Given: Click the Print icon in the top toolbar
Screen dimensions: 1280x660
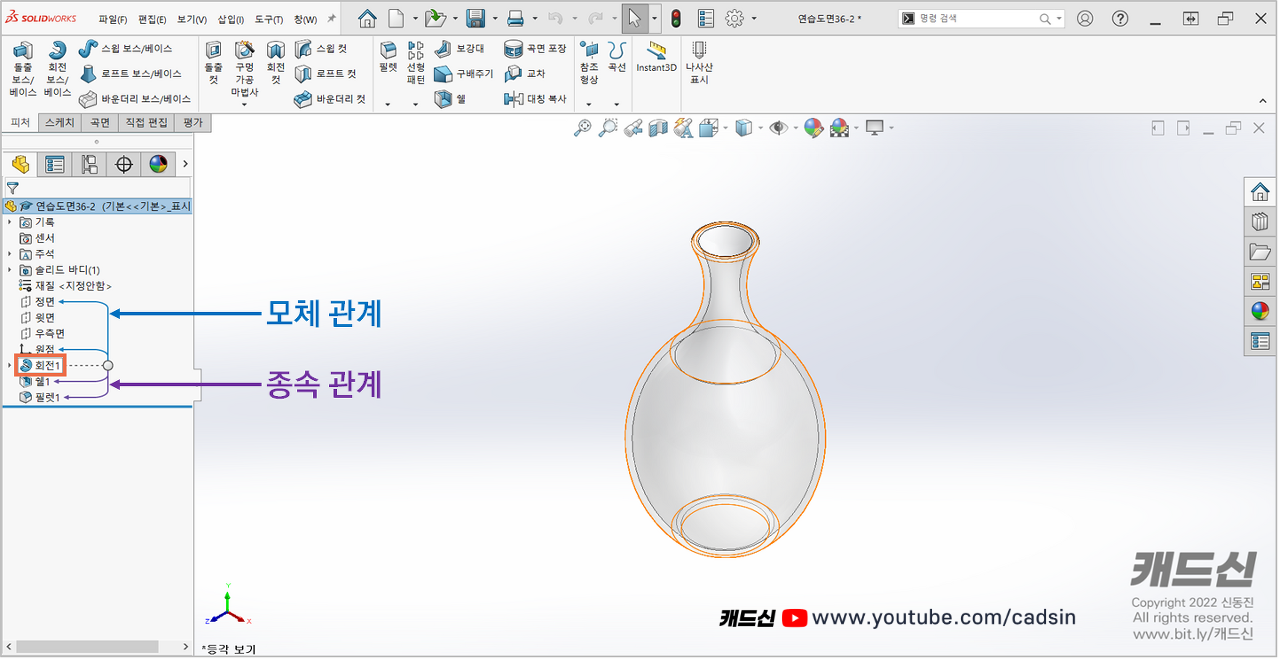Looking at the screenshot, I should [x=515, y=18].
